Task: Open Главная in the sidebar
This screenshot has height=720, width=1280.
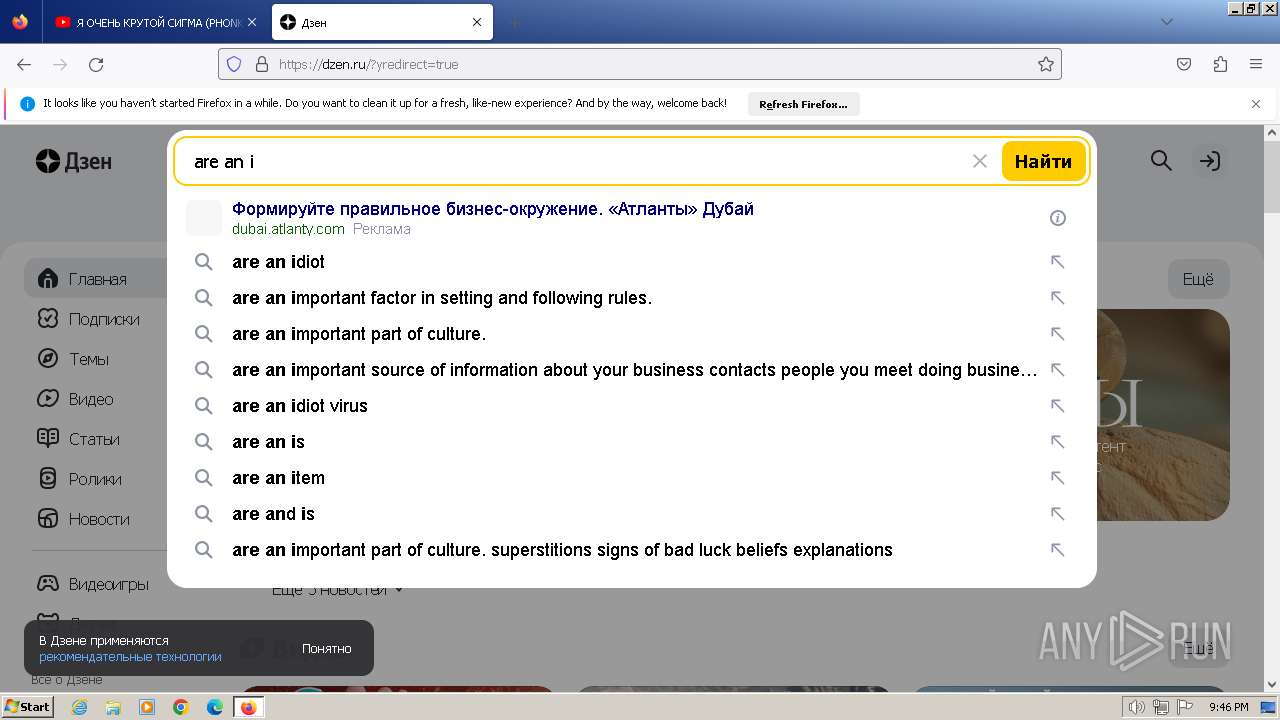Action: point(96,279)
